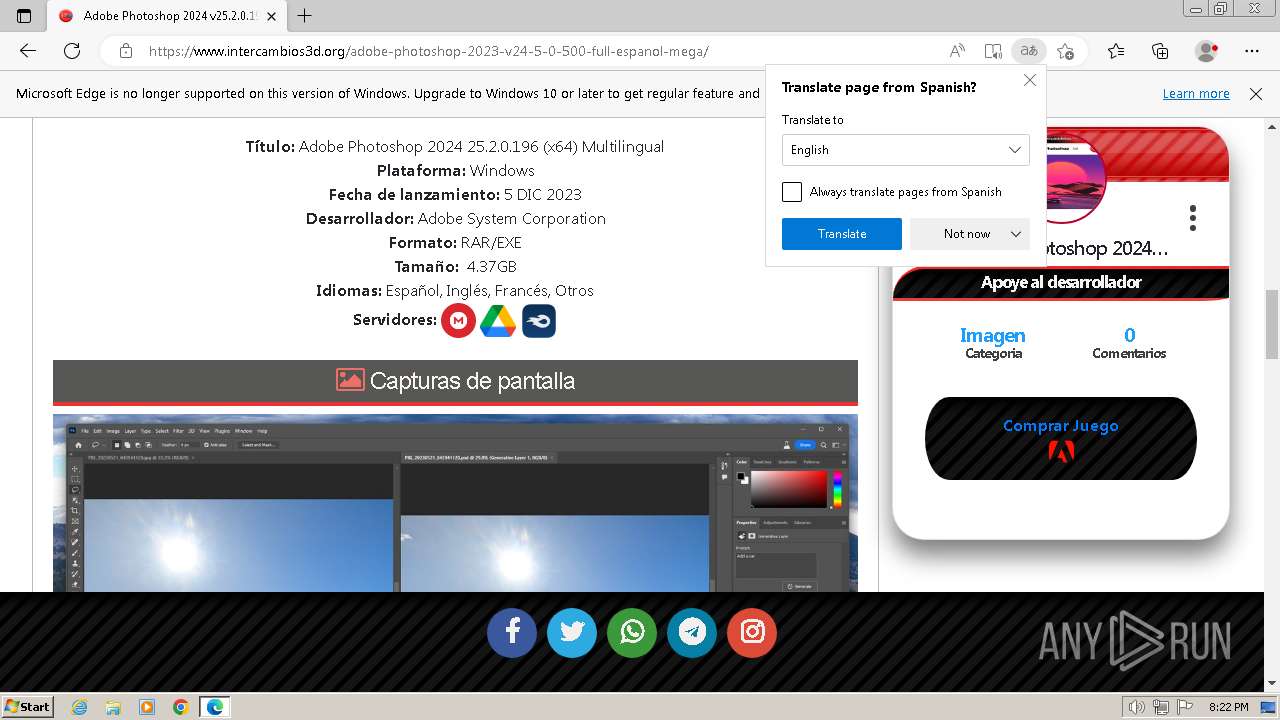Click the sidebar profile thumbnail image
The width and height of the screenshot is (1280, 720).
click(1074, 178)
